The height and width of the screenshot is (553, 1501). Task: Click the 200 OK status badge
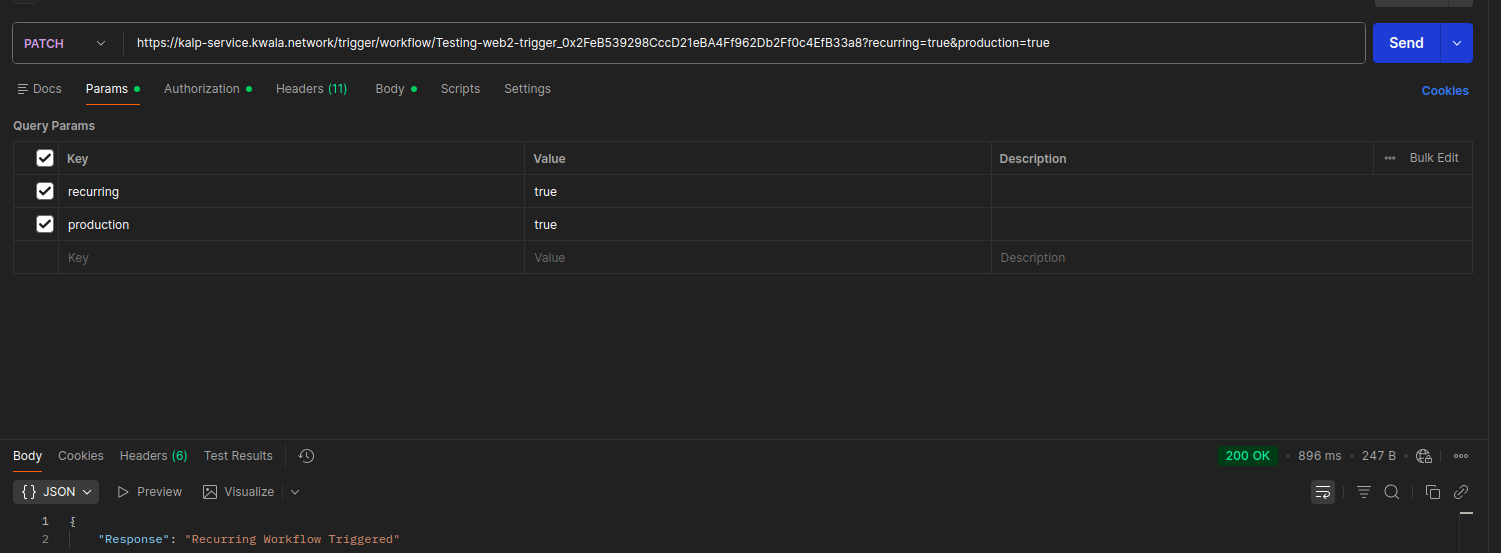click(1247, 456)
